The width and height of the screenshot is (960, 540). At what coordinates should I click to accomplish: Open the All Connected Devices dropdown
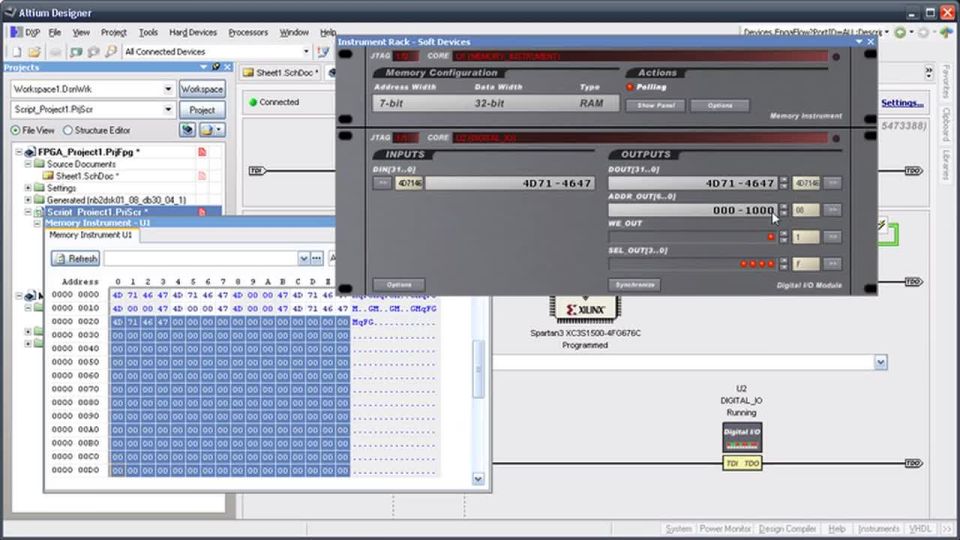306,52
